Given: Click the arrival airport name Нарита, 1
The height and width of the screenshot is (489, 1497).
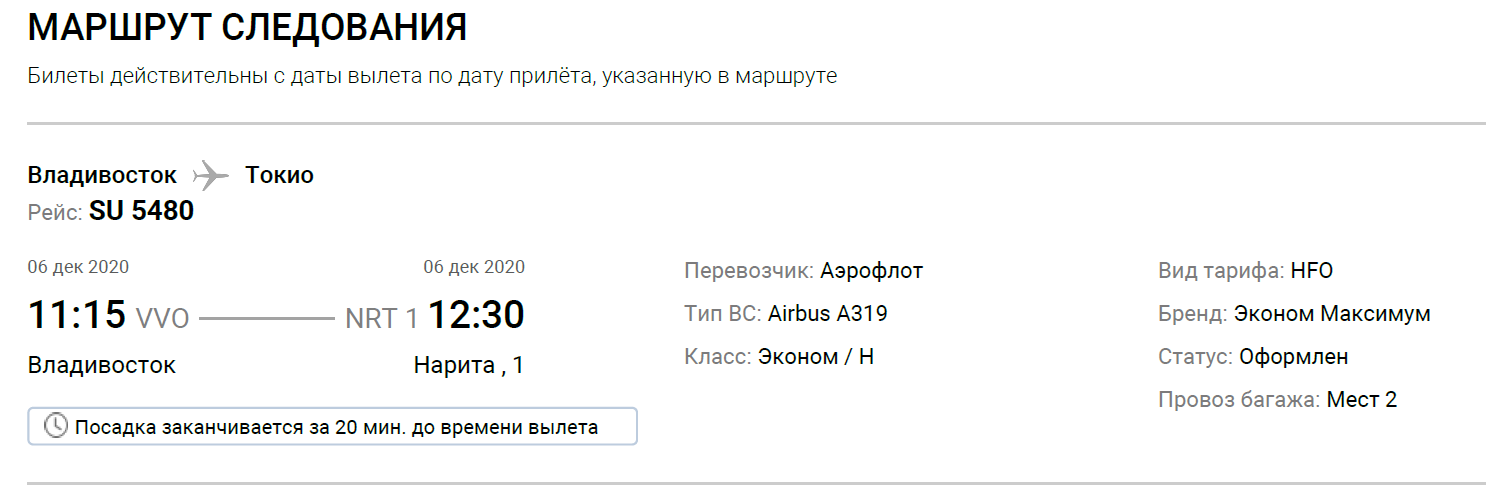Looking at the screenshot, I should point(469,365).
